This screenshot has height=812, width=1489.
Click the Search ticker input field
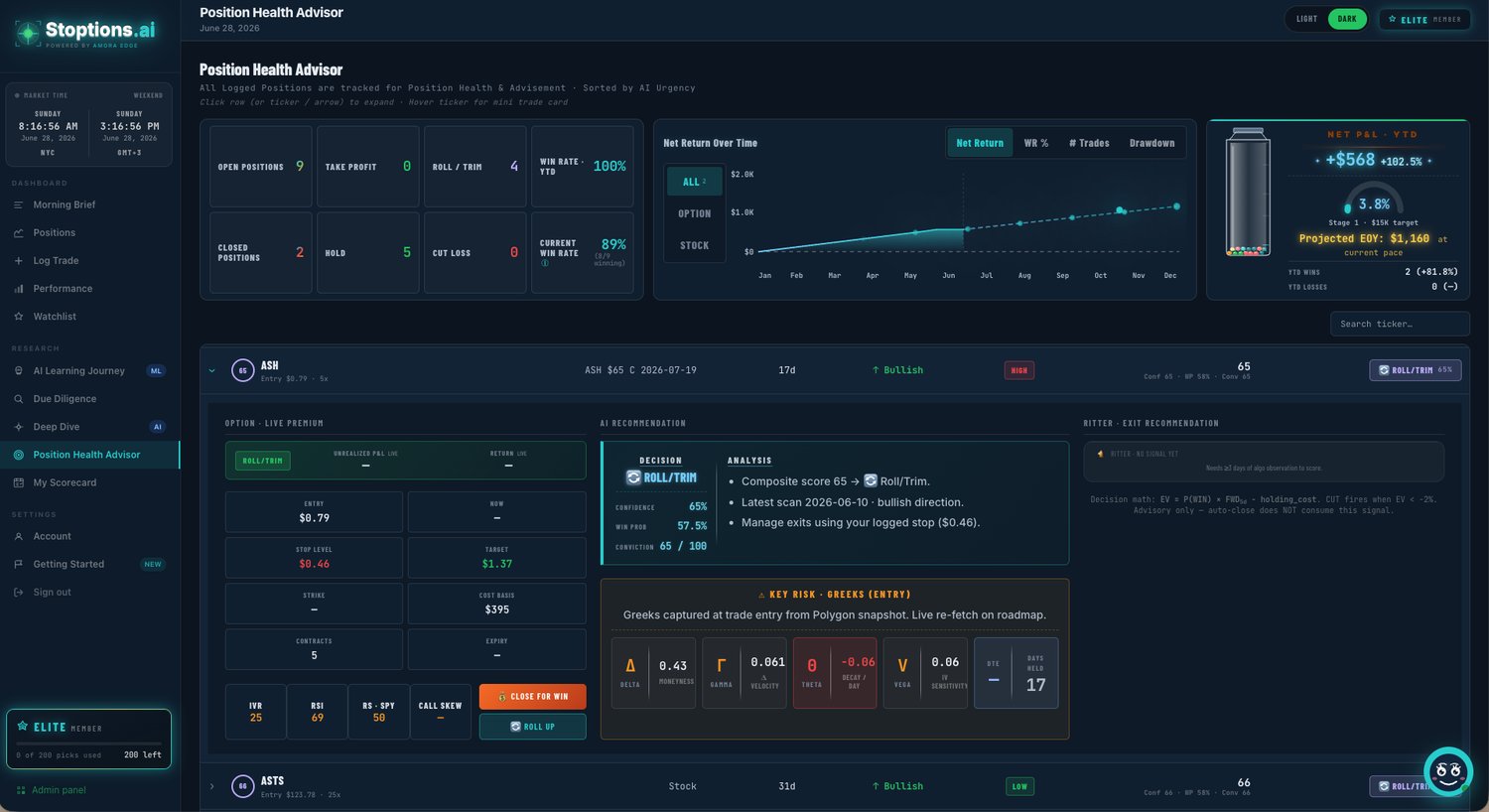[x=1400, y=324]
